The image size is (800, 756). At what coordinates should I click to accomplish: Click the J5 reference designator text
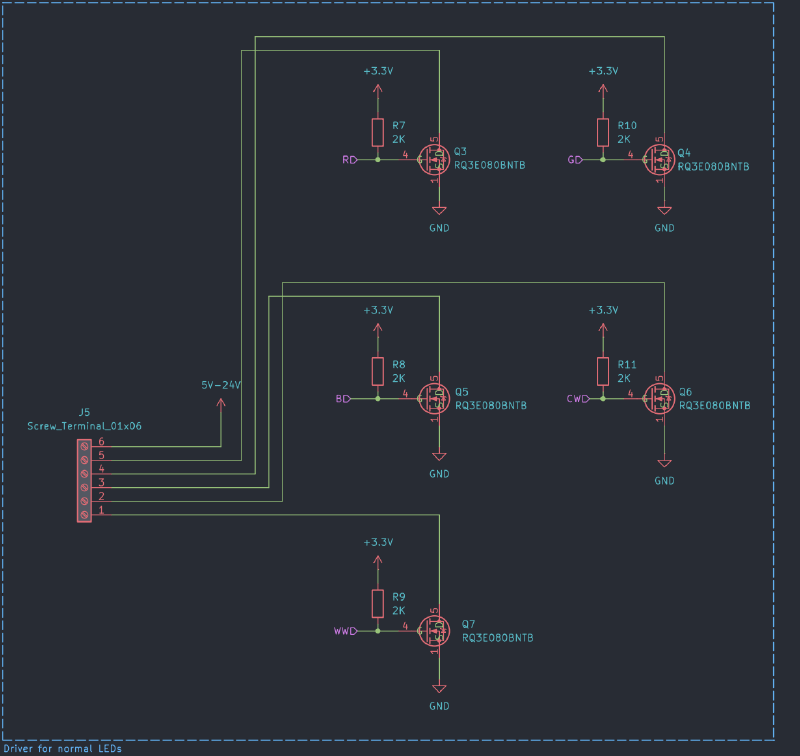(84, 412)
